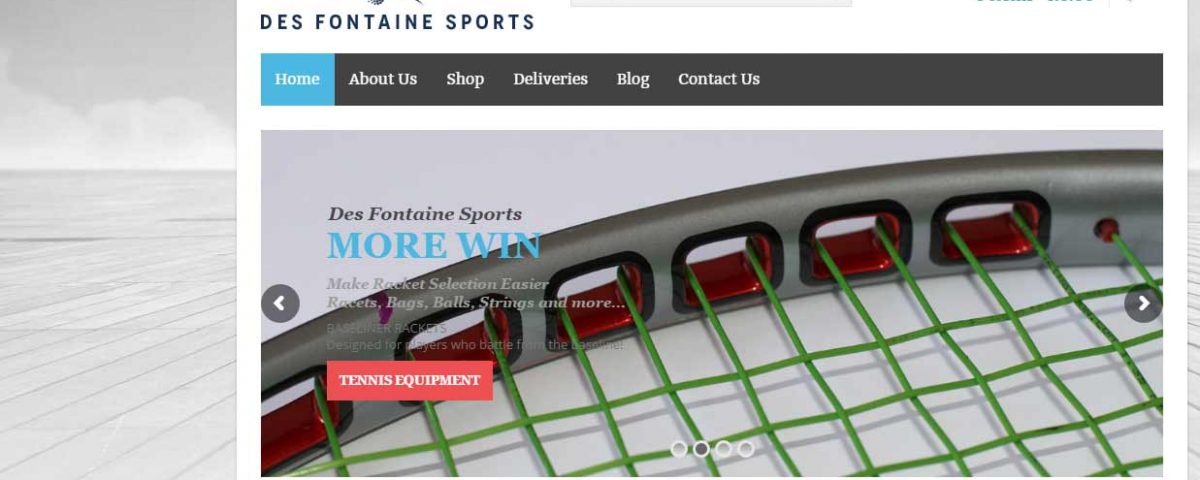Open the Home menu item
The height and width of the screenshot is (480, 1200).
coord(297,79)
